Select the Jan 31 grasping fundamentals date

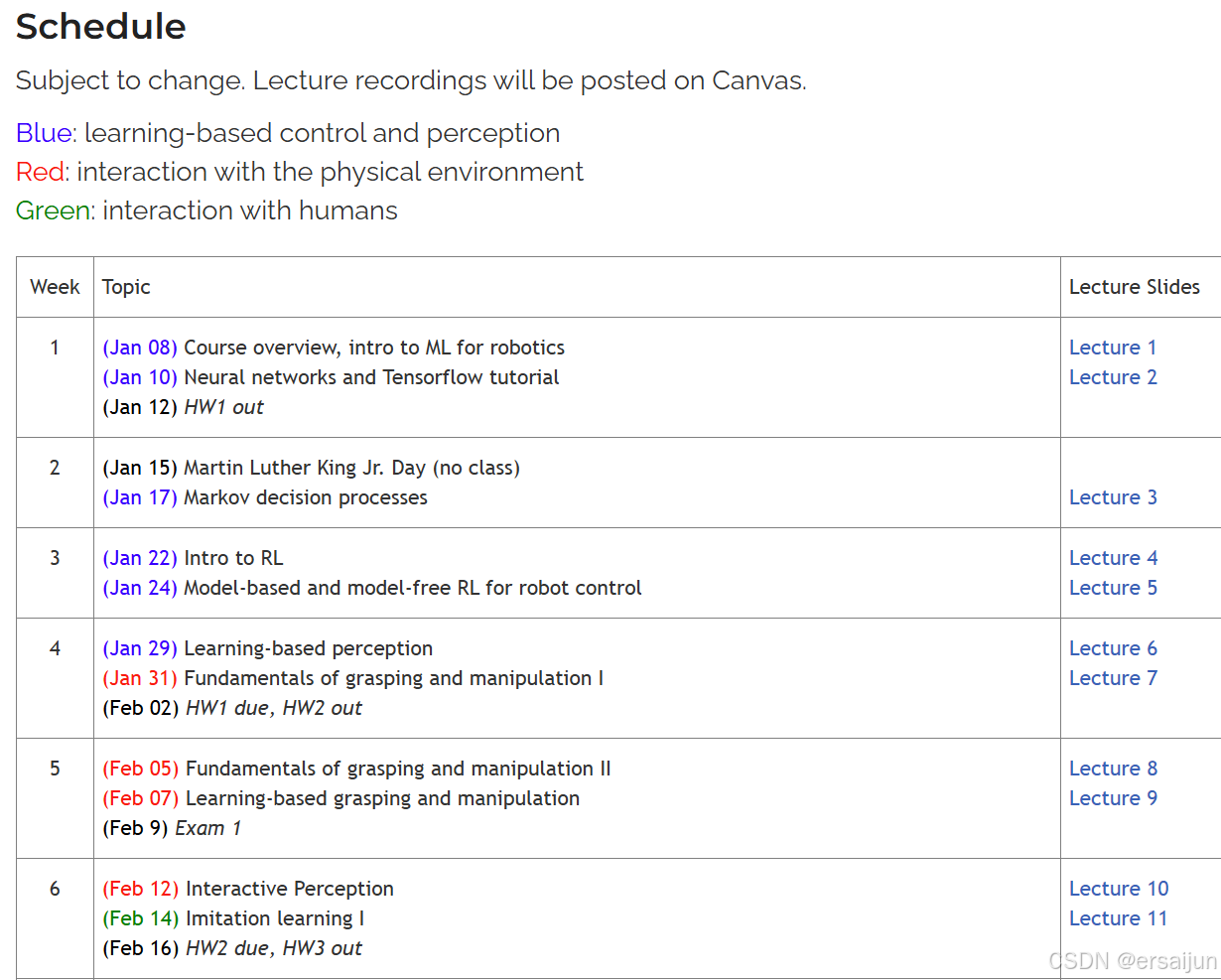tap(138, 677)
